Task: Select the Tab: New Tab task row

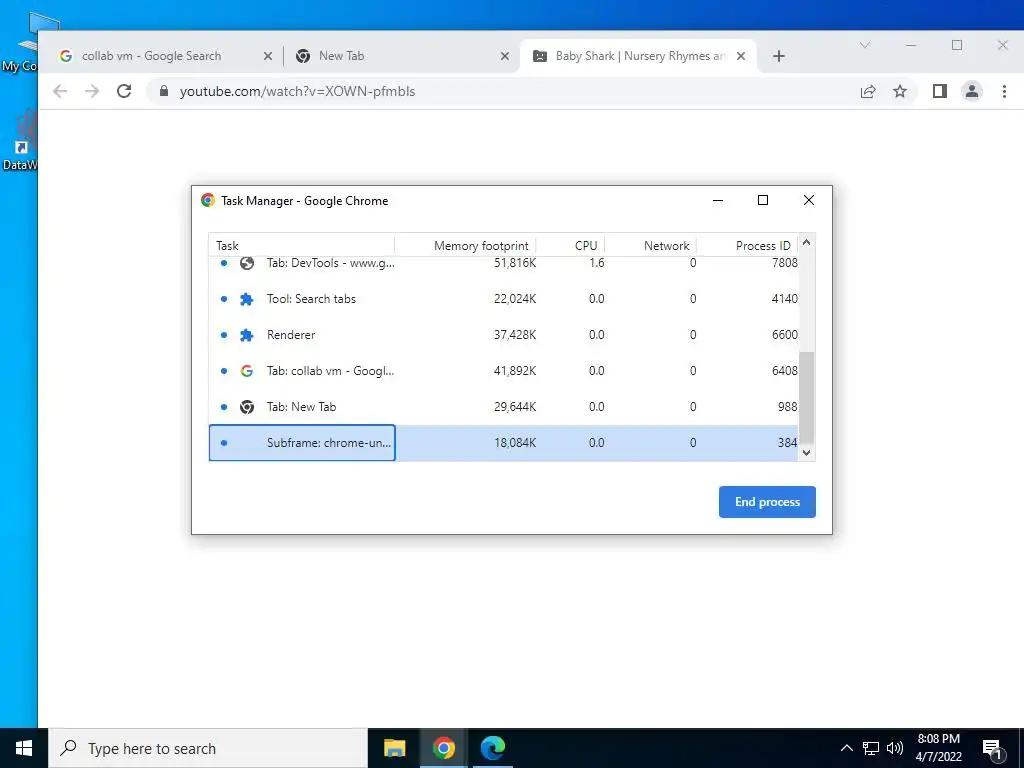Action: coord(503,407)
